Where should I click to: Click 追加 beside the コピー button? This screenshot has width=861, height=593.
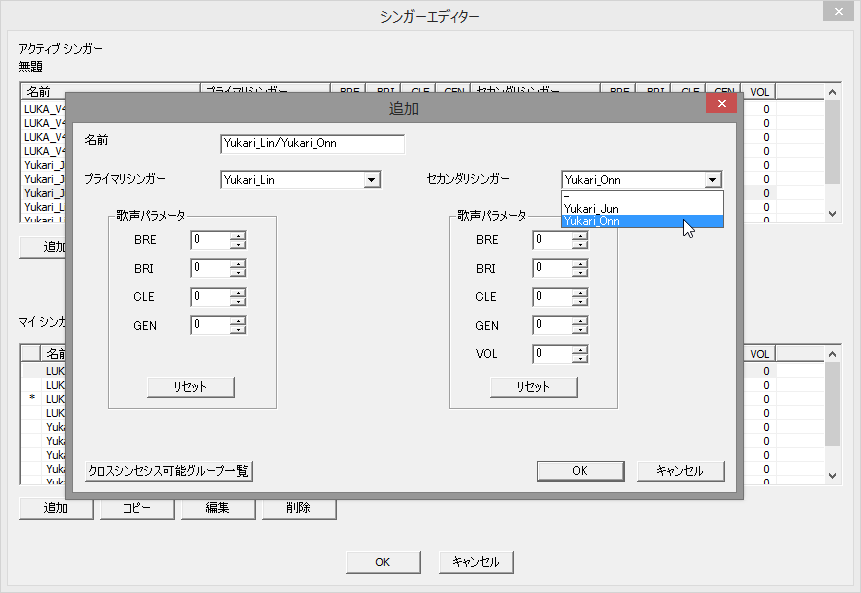56,508
